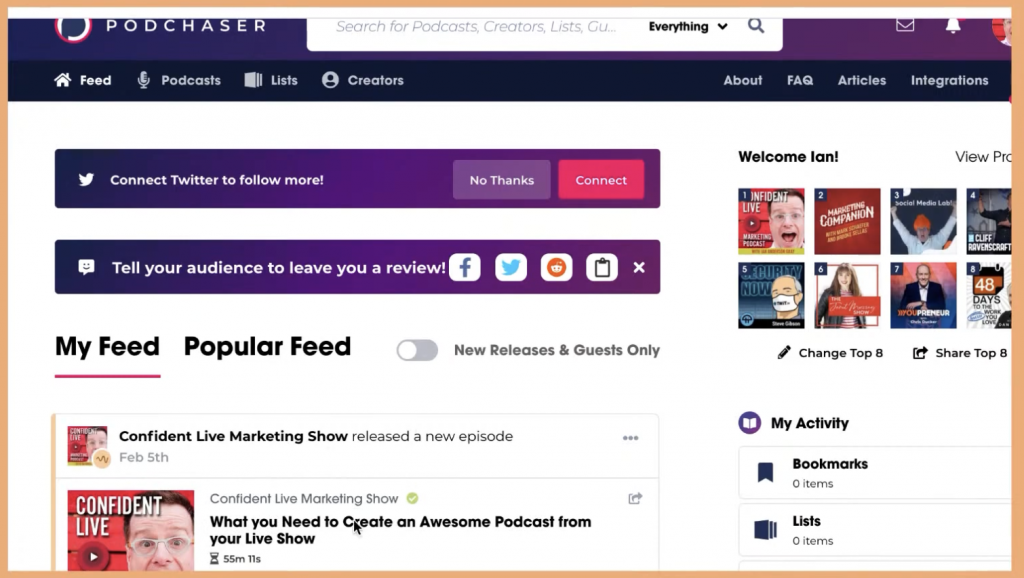Open Top 8 Youpreneur thumbnail

pos(923,295)
